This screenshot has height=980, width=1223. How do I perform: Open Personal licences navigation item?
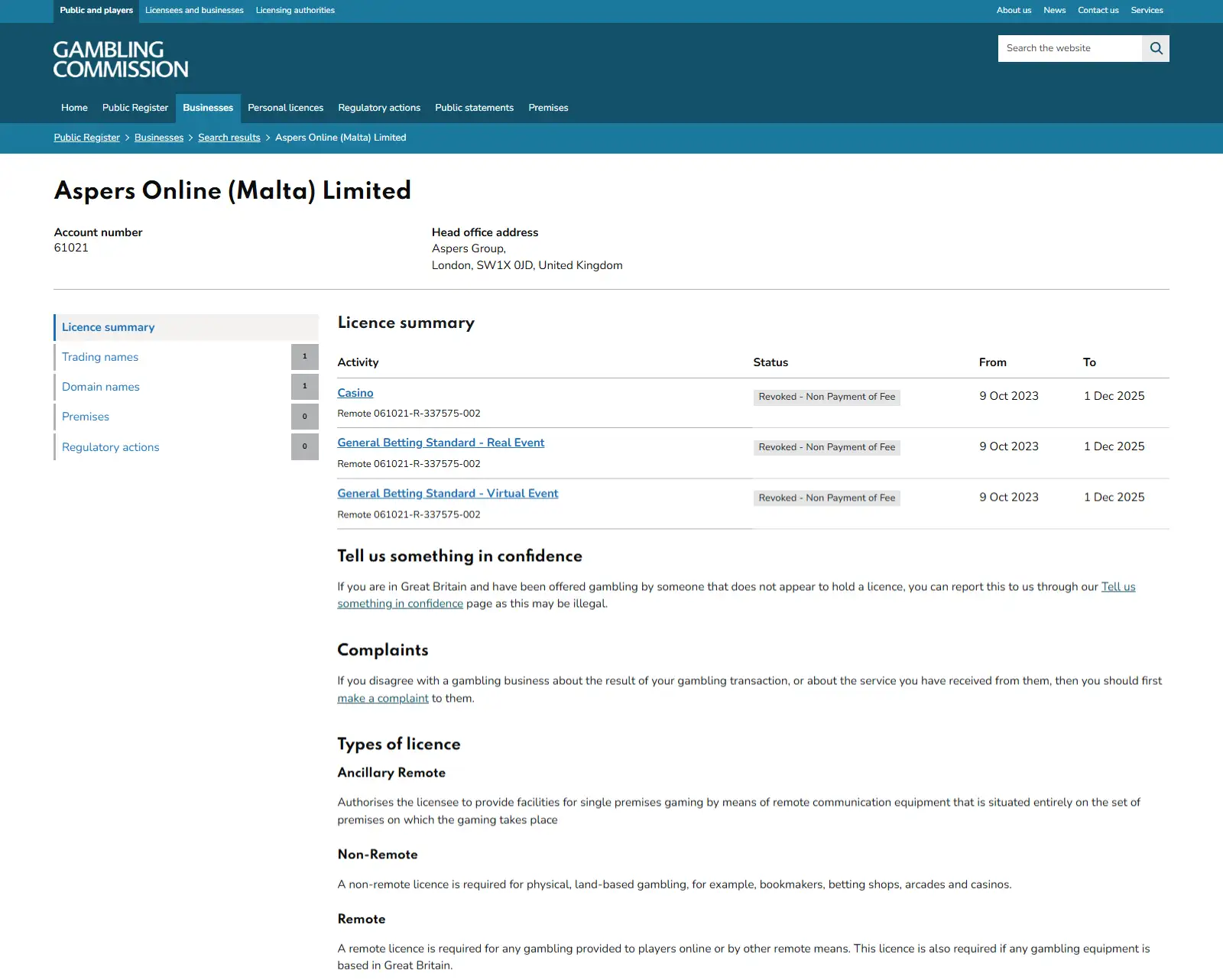coord(285,108)
